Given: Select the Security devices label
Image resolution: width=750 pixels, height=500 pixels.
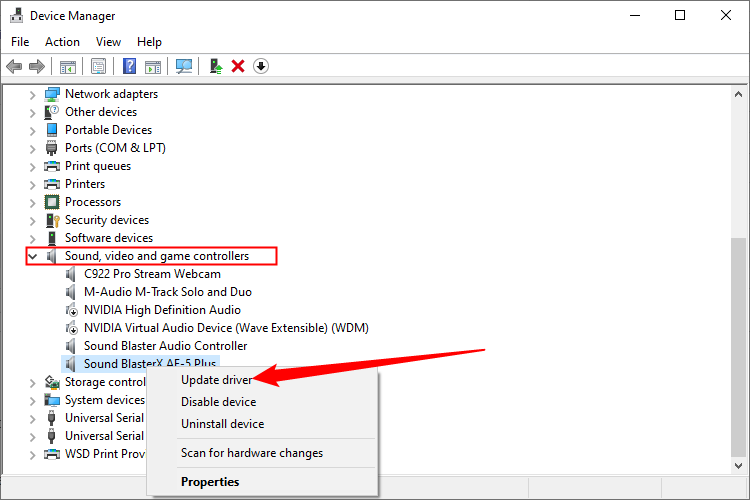Looking at the screenshot, I should (107, 220).
